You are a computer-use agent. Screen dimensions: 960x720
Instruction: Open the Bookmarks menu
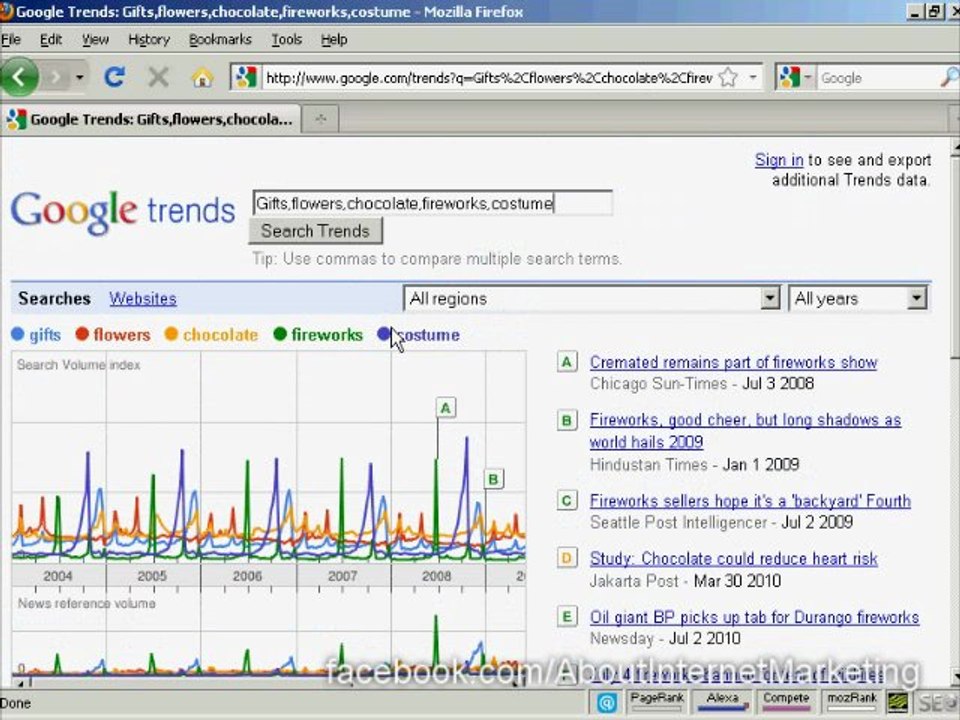(220, 40)
